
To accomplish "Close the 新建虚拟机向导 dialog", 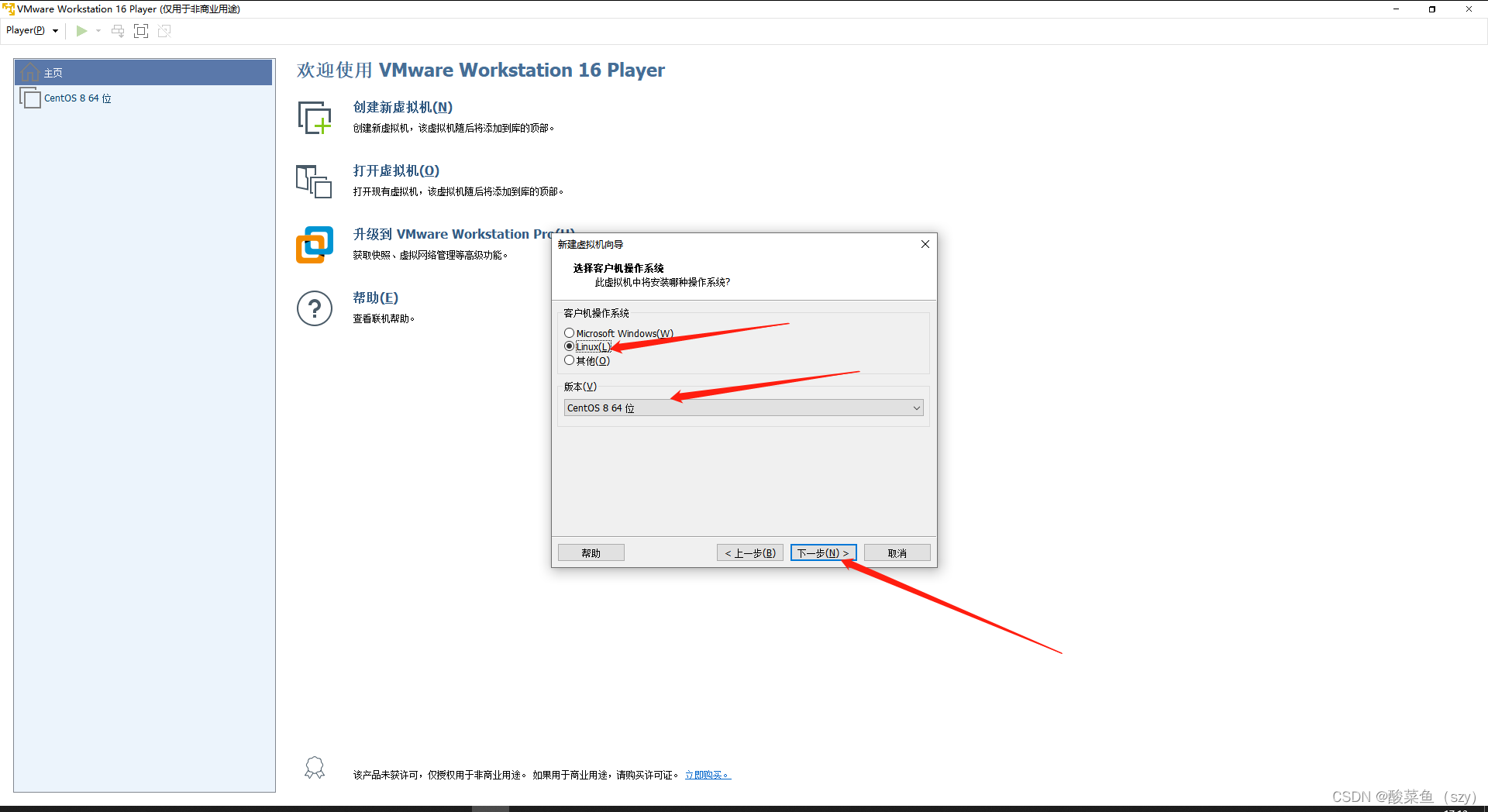I will [x=925, y=244].
